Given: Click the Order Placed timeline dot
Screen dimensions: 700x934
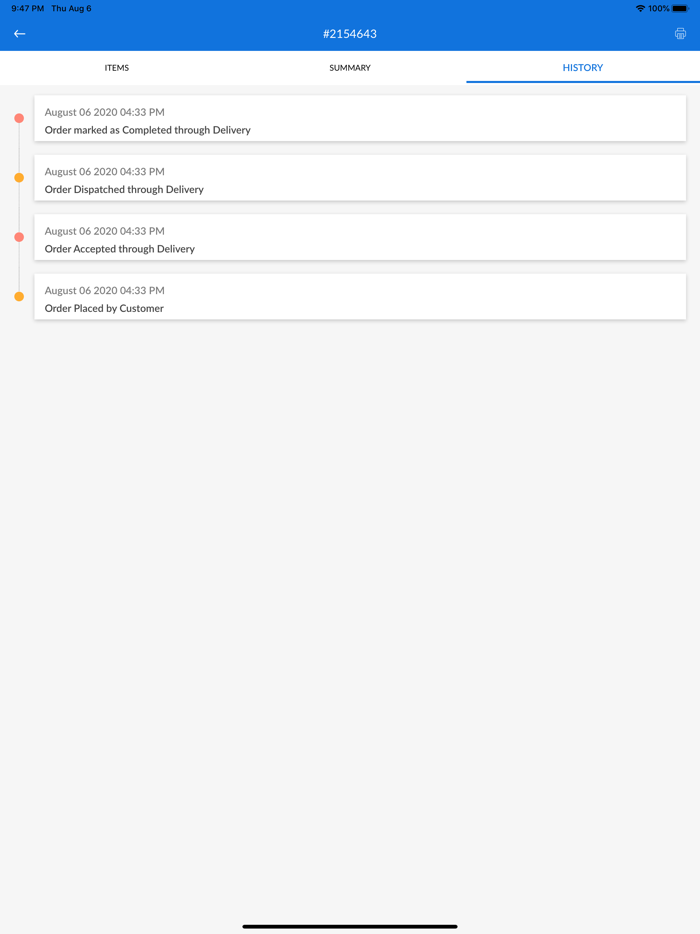Looking at the screenshot, I should tap(19, 297).
